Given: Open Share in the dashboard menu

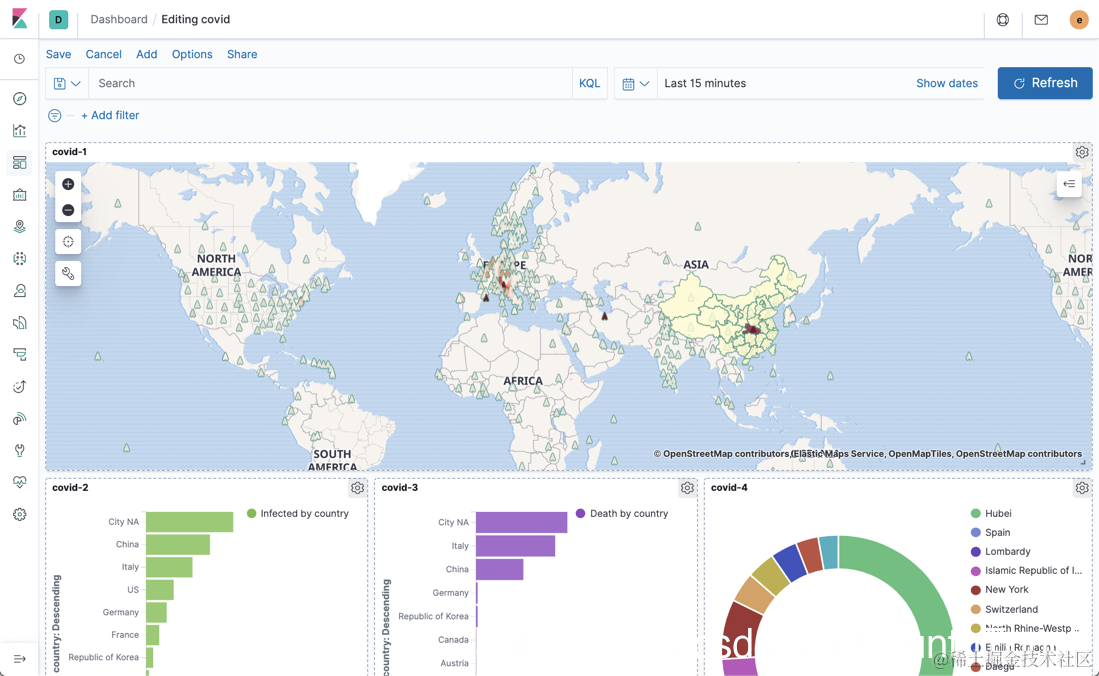Looking at the screenshot, I should pyautogui.click(x=242, y=54).
